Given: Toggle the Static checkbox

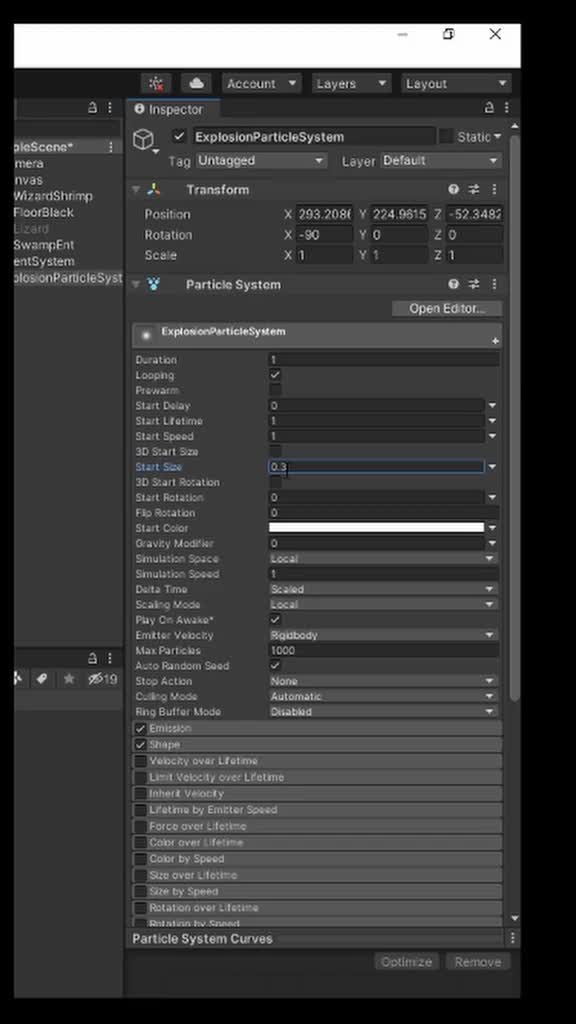Looking at the screenshot, I should point(445,136).
